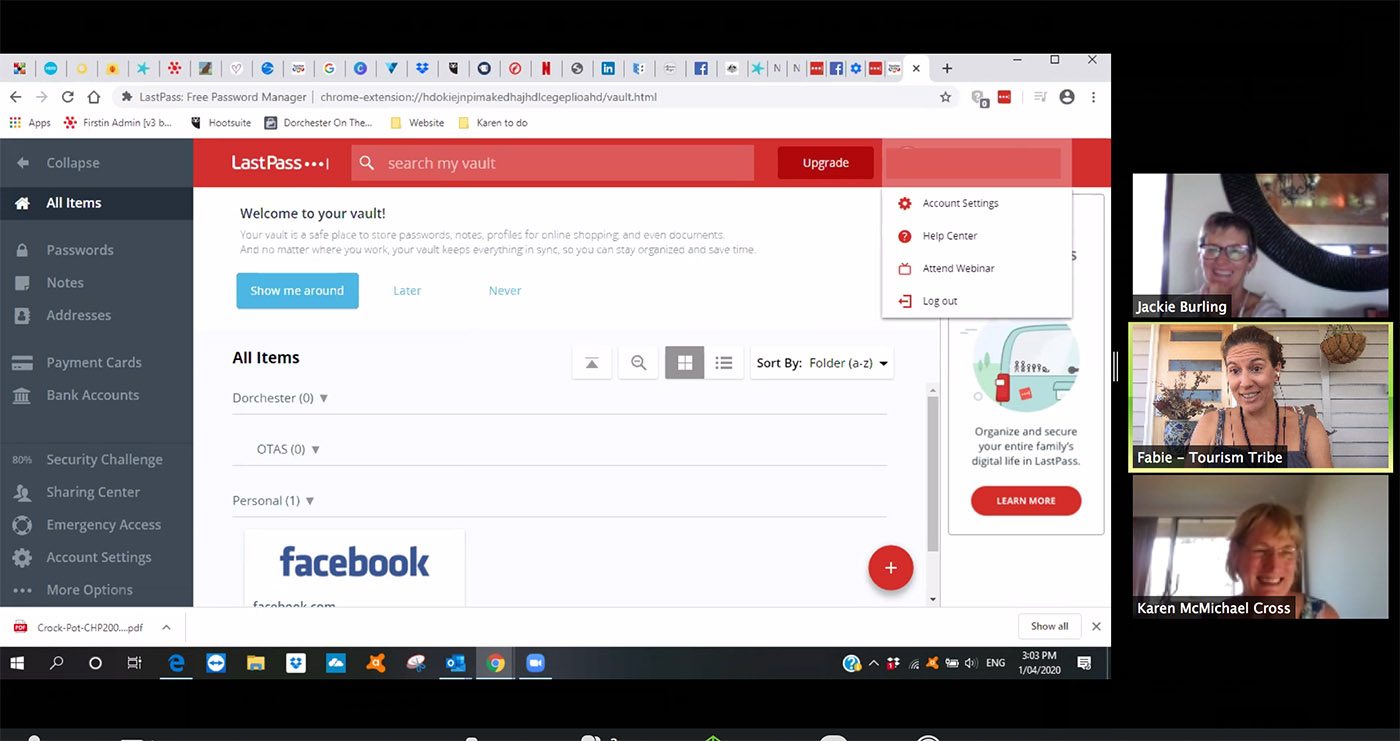Click the Later link
This screenshot has width=1400, height=741.
click(407, 291)
